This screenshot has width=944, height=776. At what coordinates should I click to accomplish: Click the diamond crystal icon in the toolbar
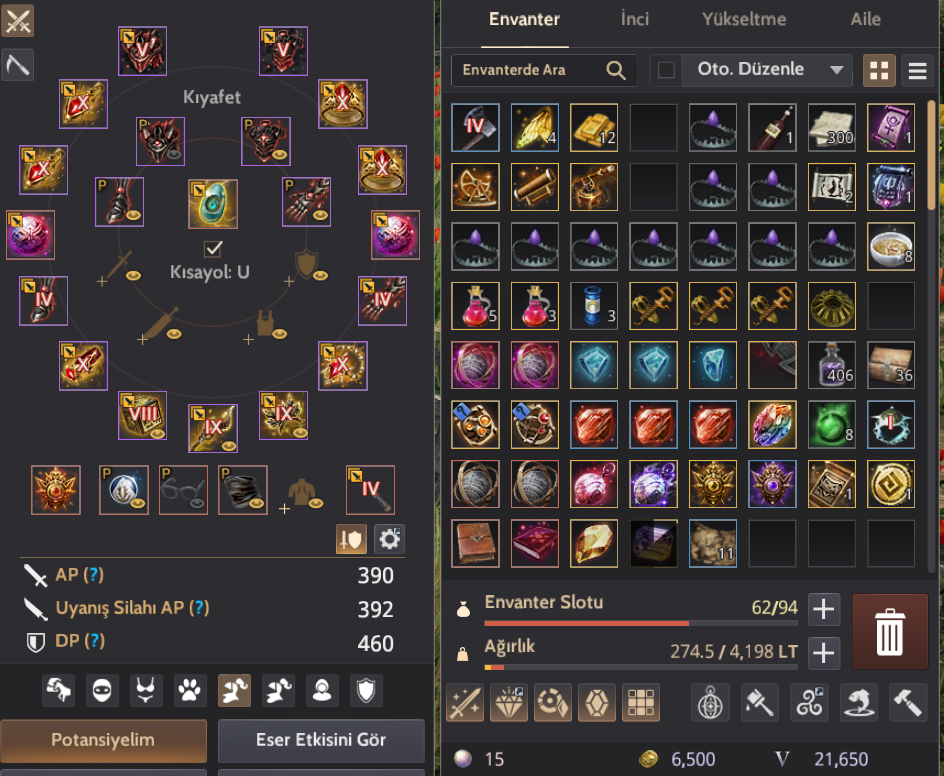pyautogui.click(x=509, y=702)
